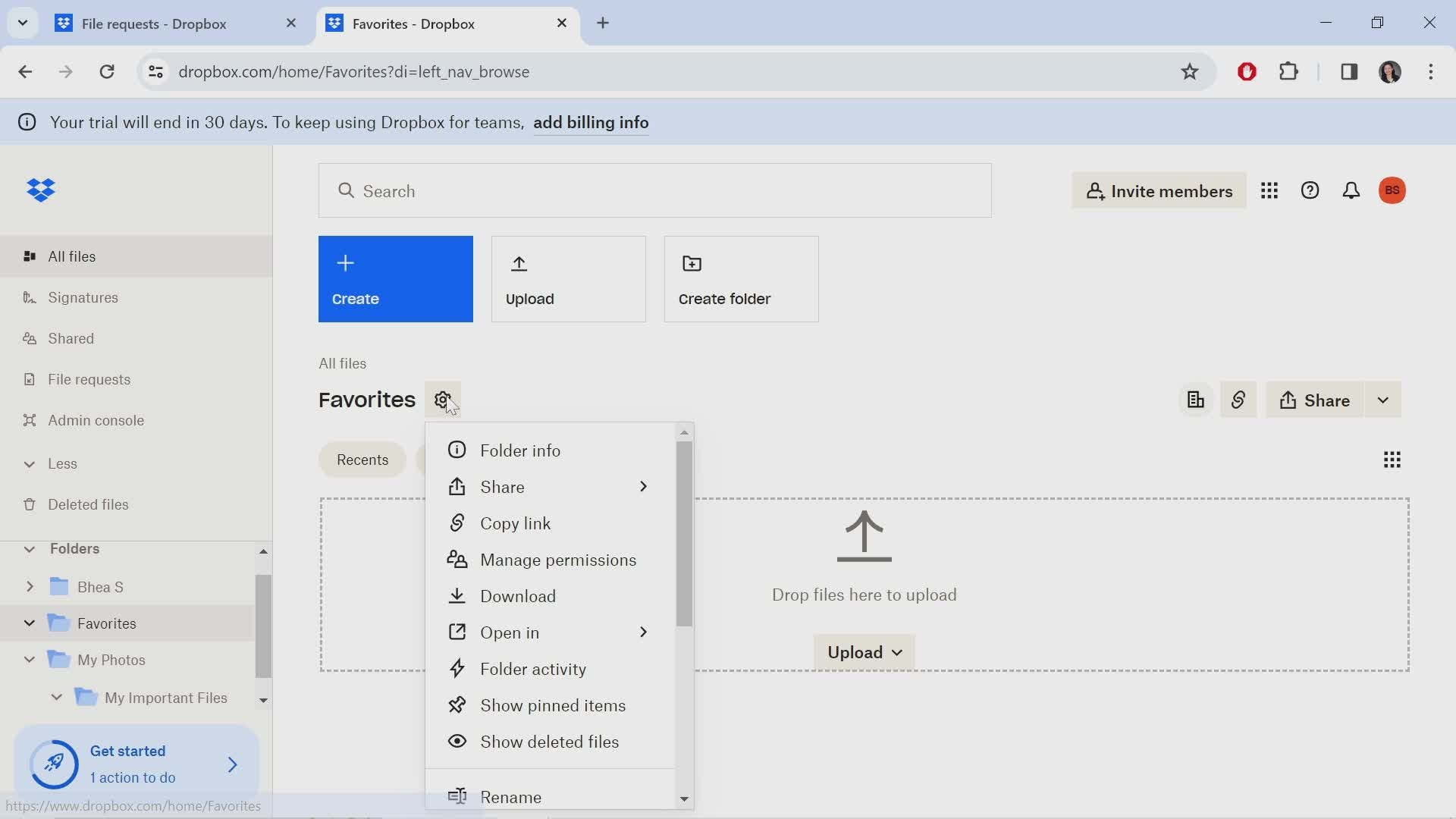This screenshot has width=1456, height=819.
Task: Click the Share dropdown arrow button
Action: [x=1384, y=400]
